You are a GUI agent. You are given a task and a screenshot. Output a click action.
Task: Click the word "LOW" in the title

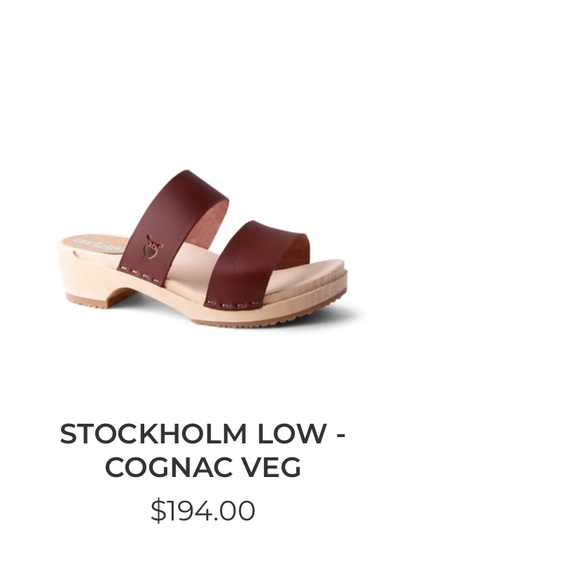tap(291, 434)
